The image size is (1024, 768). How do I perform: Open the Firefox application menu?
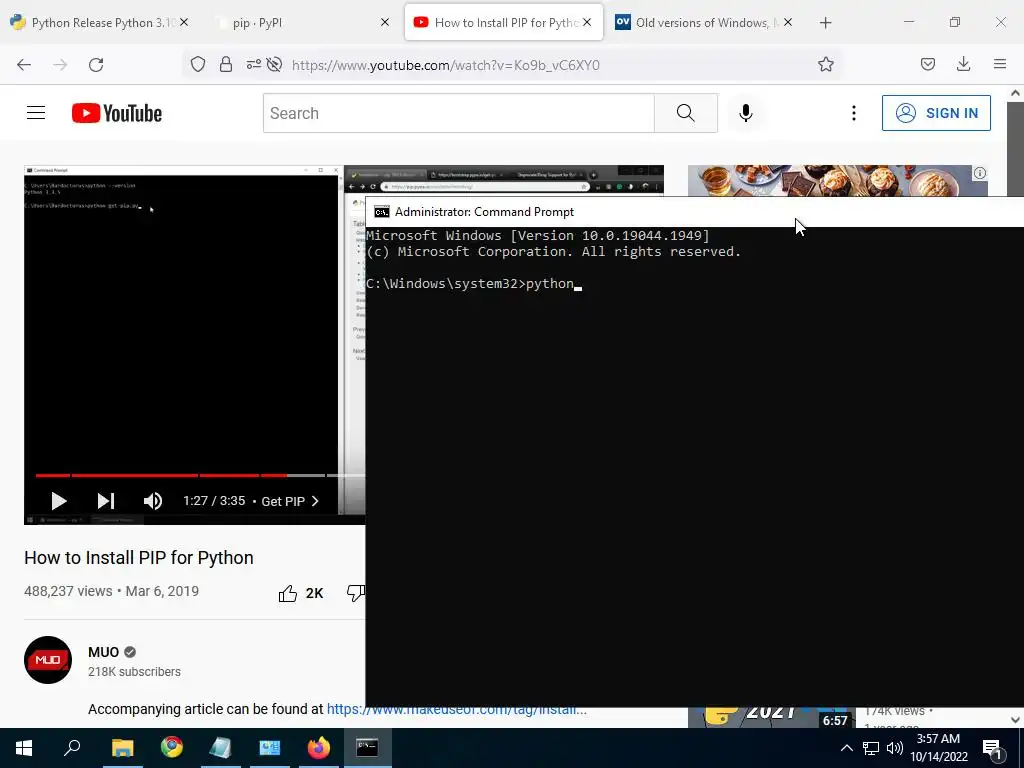[1000, 64]
